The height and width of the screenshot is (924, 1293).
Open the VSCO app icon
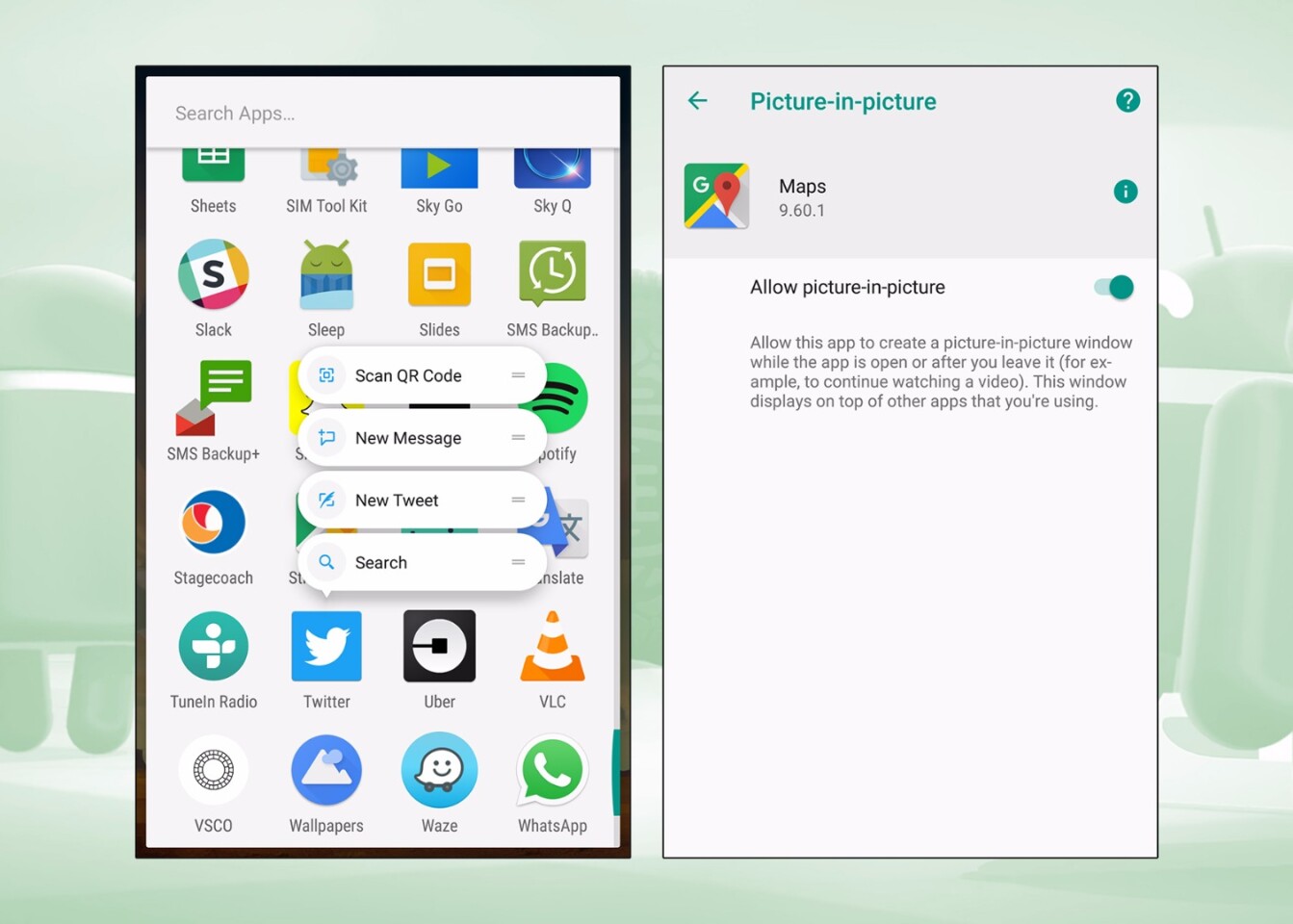click(214, 770)
